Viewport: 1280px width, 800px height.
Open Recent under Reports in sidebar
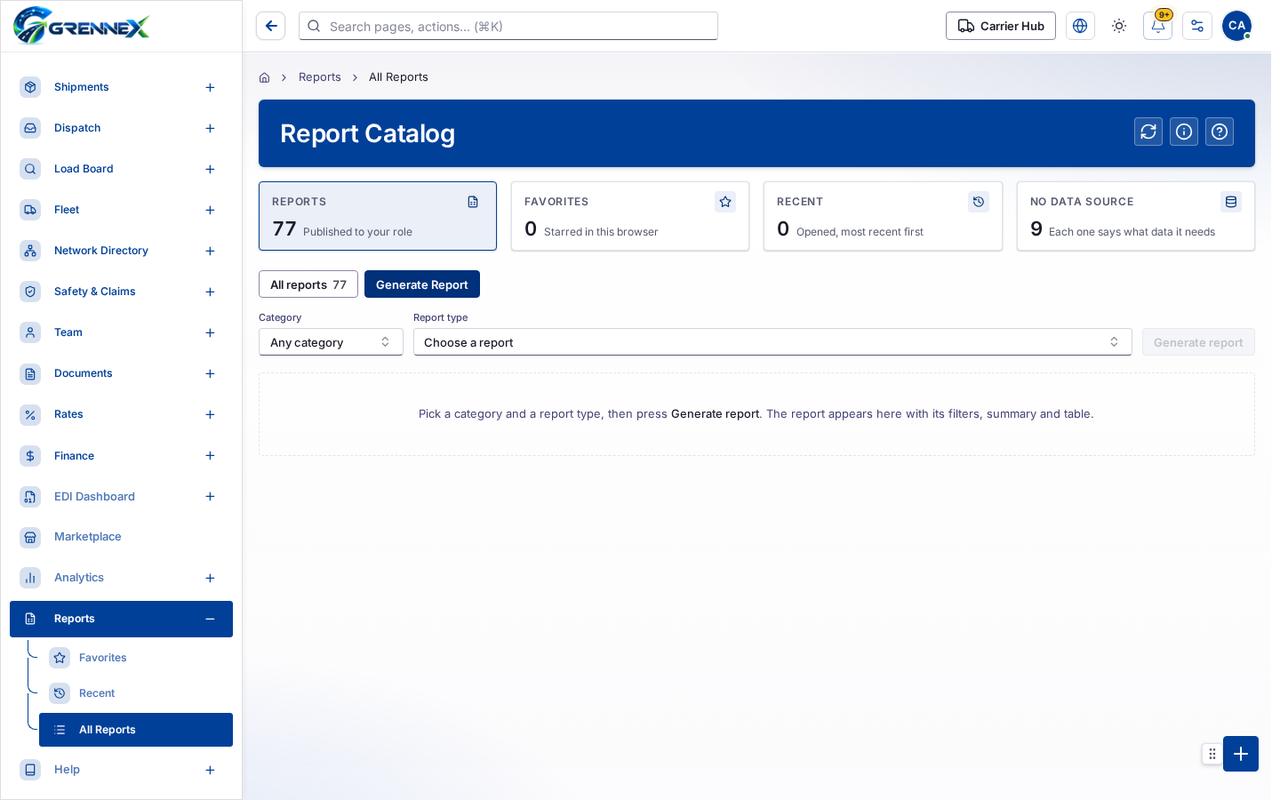pos(136,693)
